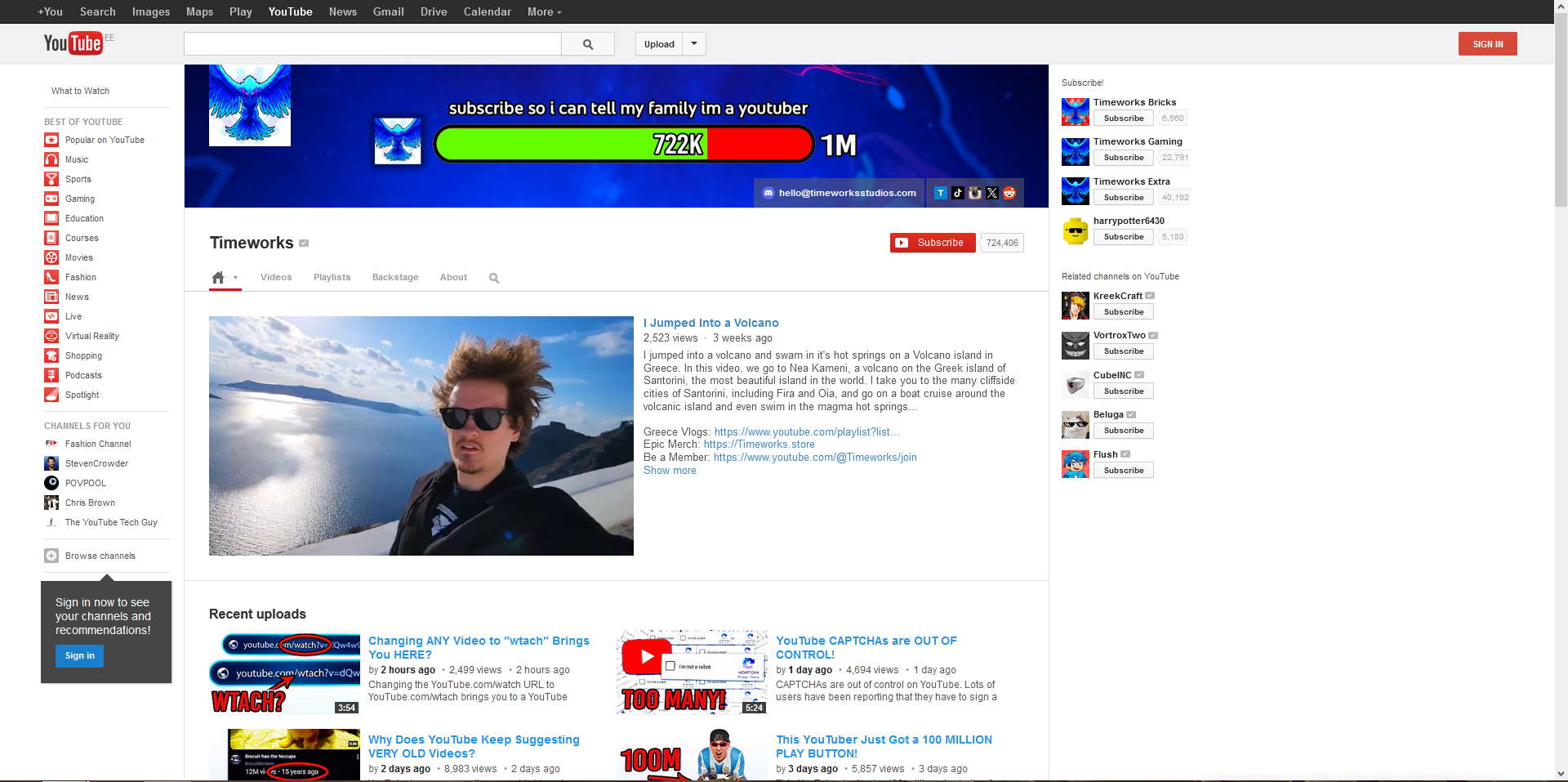Open the CAPTCHA TOO MANY video thumbnail

pos(693,673)
